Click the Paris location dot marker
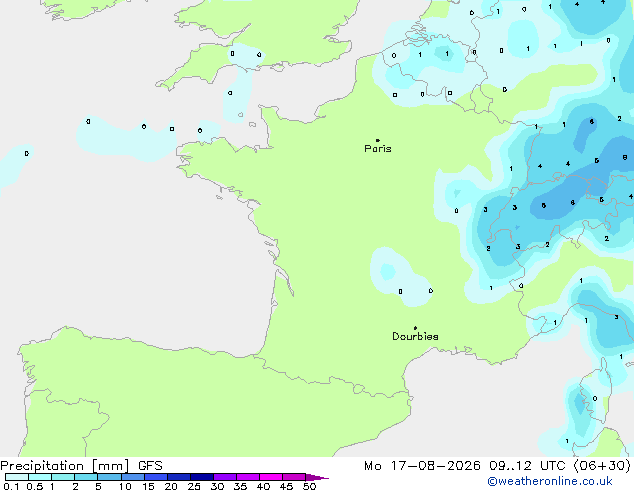Viewport: 634px width, 490px height. [x=378, y=140]
